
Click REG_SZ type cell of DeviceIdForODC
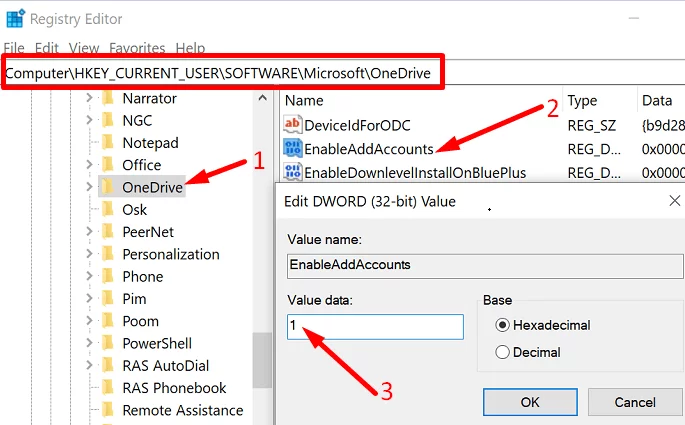click(x=592, y=126)
